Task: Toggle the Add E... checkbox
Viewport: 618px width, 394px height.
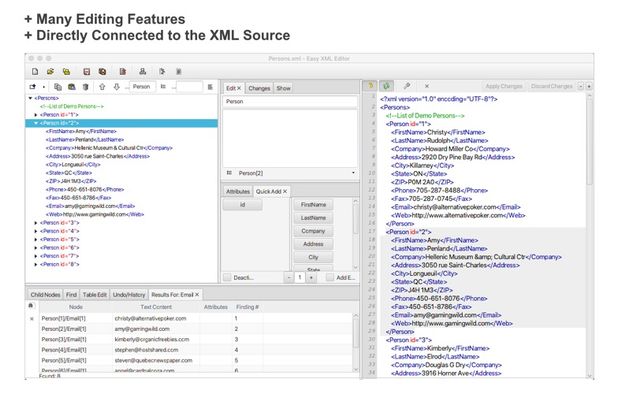Action: (330, 278)
